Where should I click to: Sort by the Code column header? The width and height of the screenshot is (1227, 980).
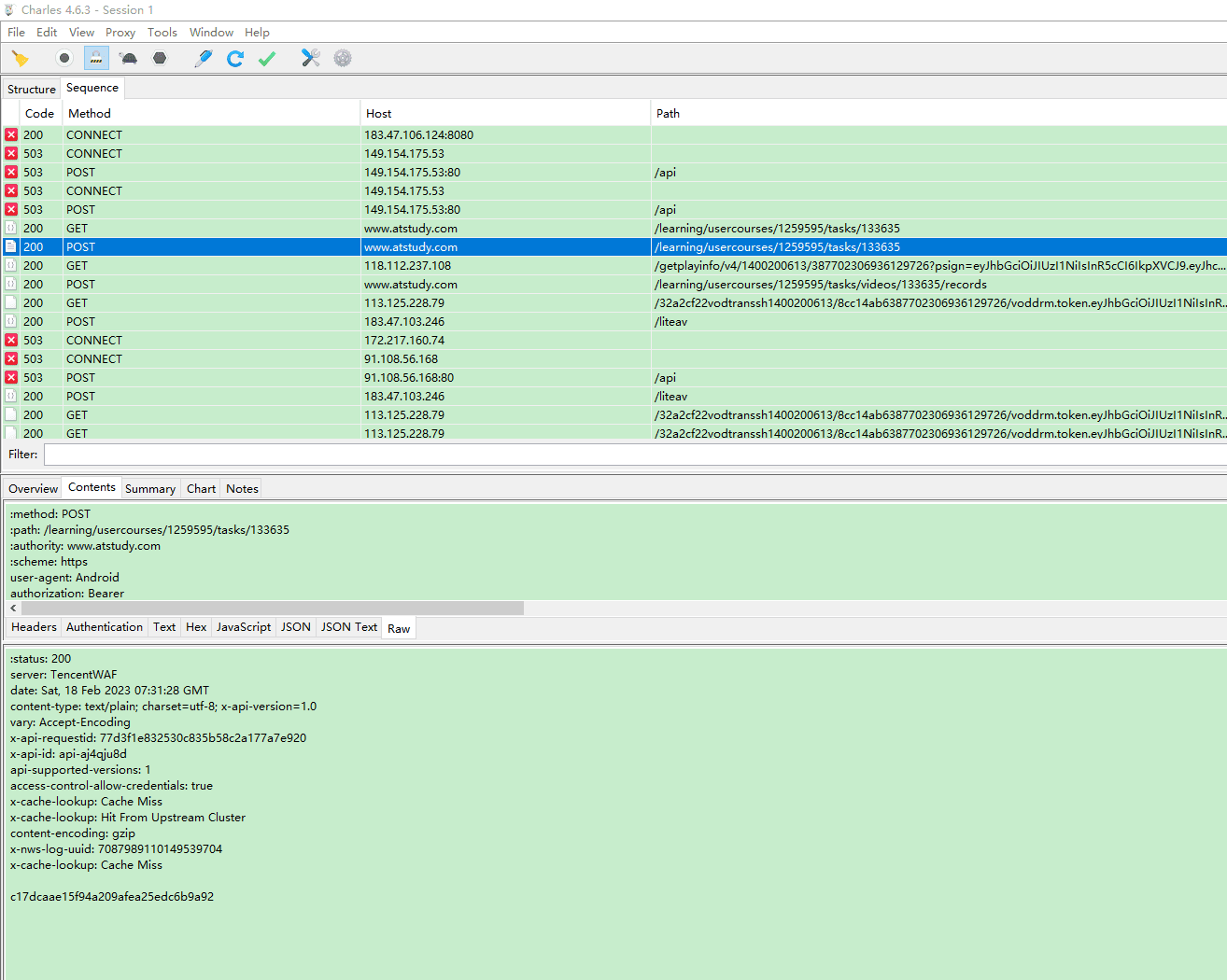(39, 113)
